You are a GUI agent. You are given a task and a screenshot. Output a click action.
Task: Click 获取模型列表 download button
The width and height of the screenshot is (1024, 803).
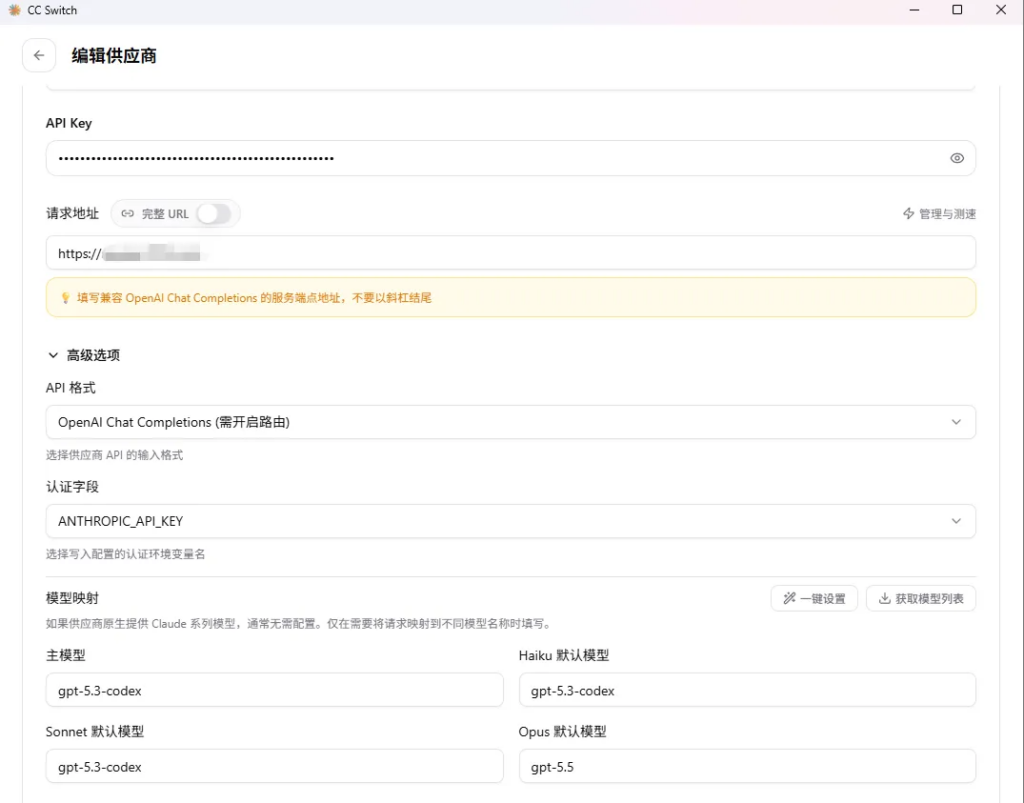(x=920, y=598)
